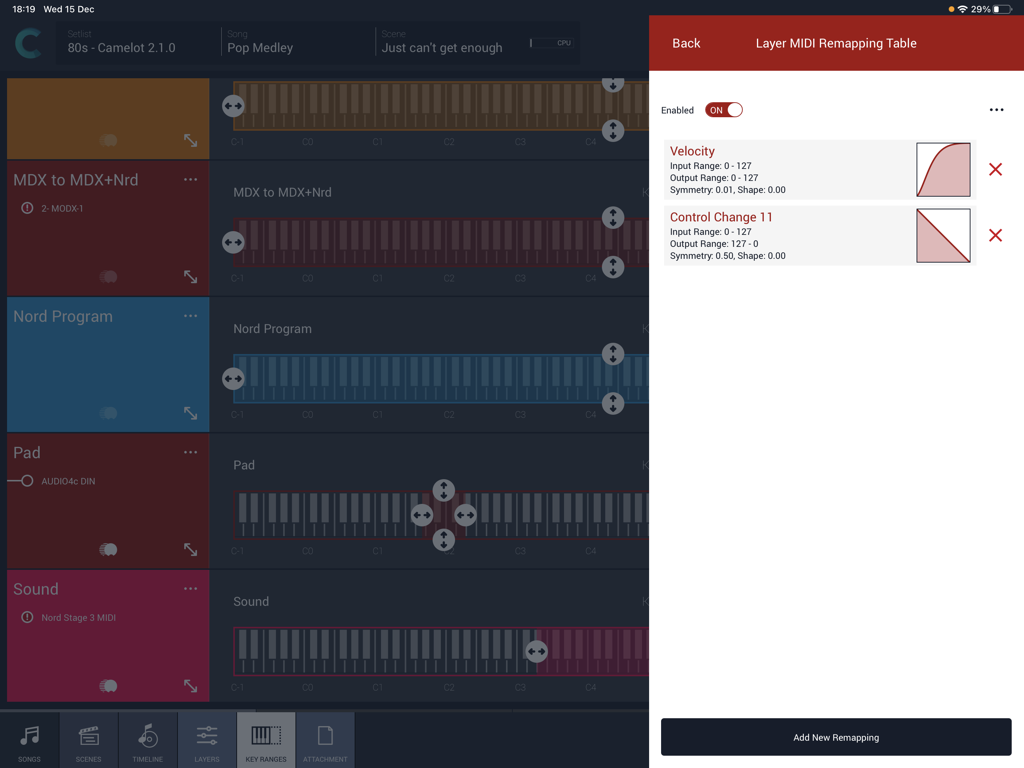
Task: Open the Velocity curve thumbnail editor
Action: point(943,170)
